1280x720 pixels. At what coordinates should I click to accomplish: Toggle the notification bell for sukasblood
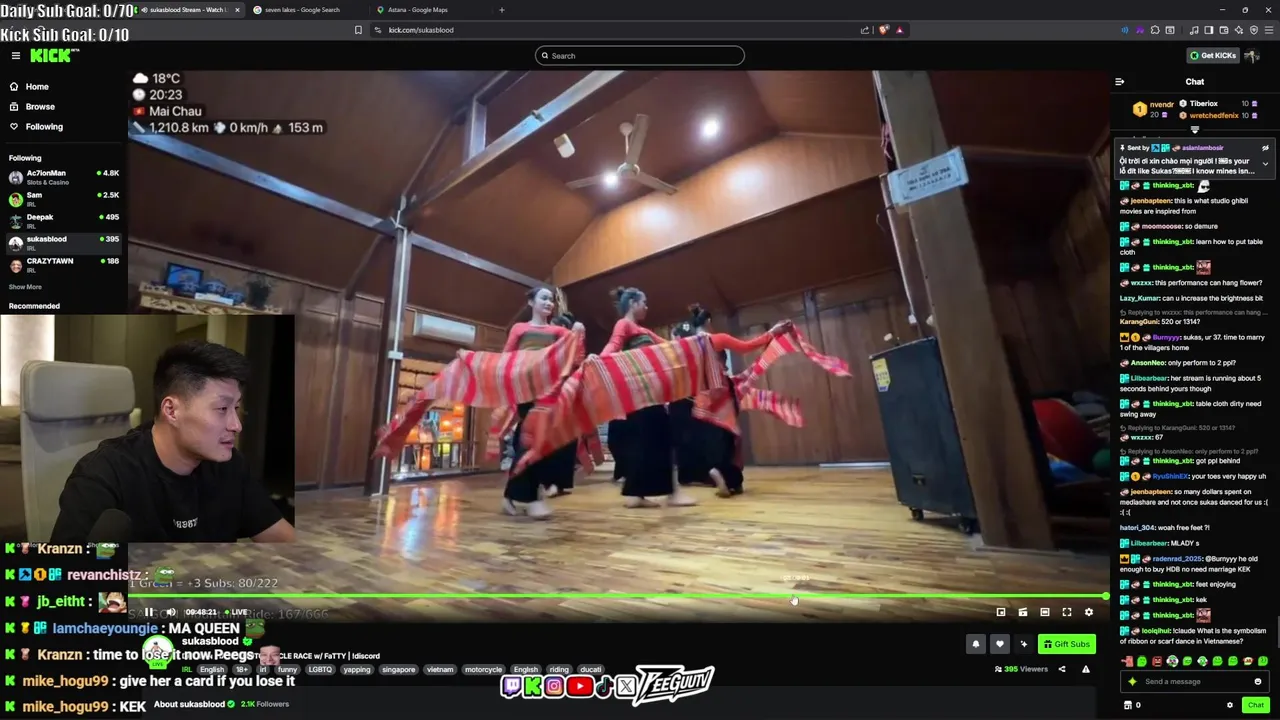tap(976, 644)
